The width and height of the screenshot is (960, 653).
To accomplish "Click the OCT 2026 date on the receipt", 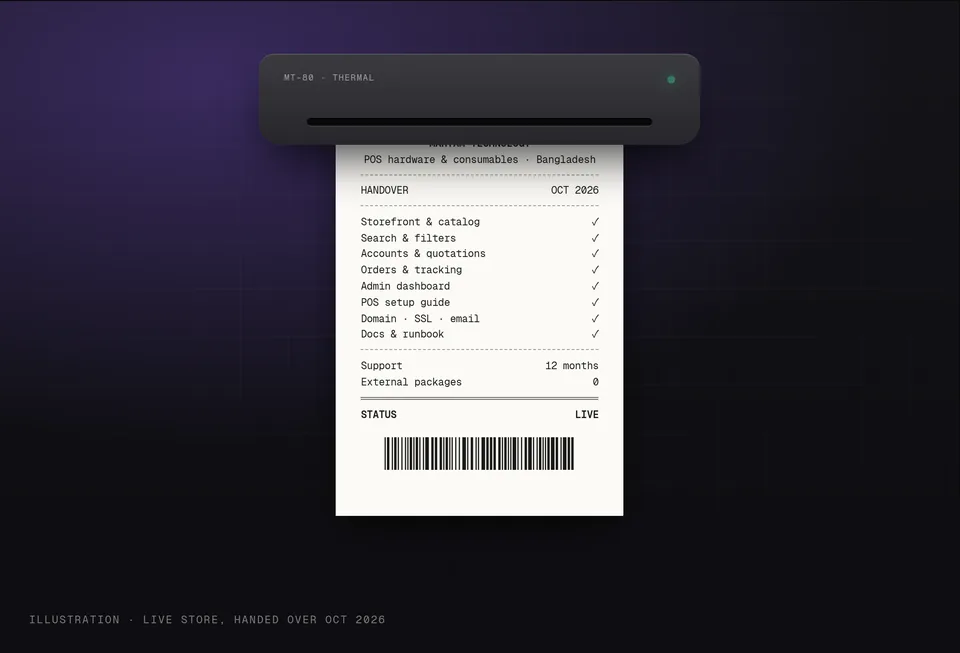I will (574, 190).
